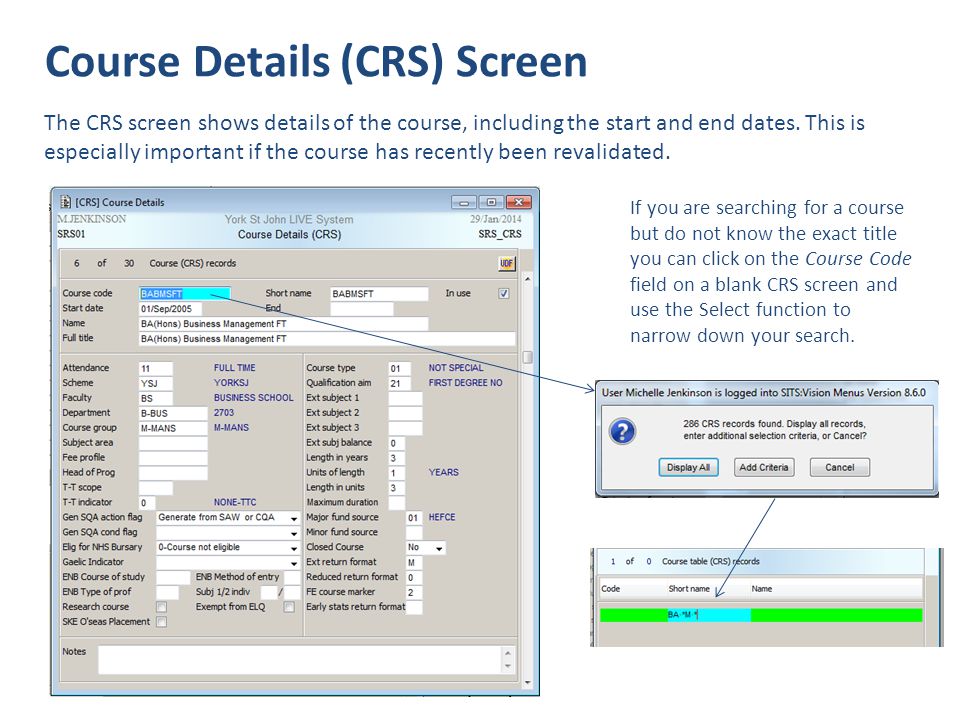Click the Short name cell in CRS table
The height and width of the screenshot is (720, 960).
[708, 615]
